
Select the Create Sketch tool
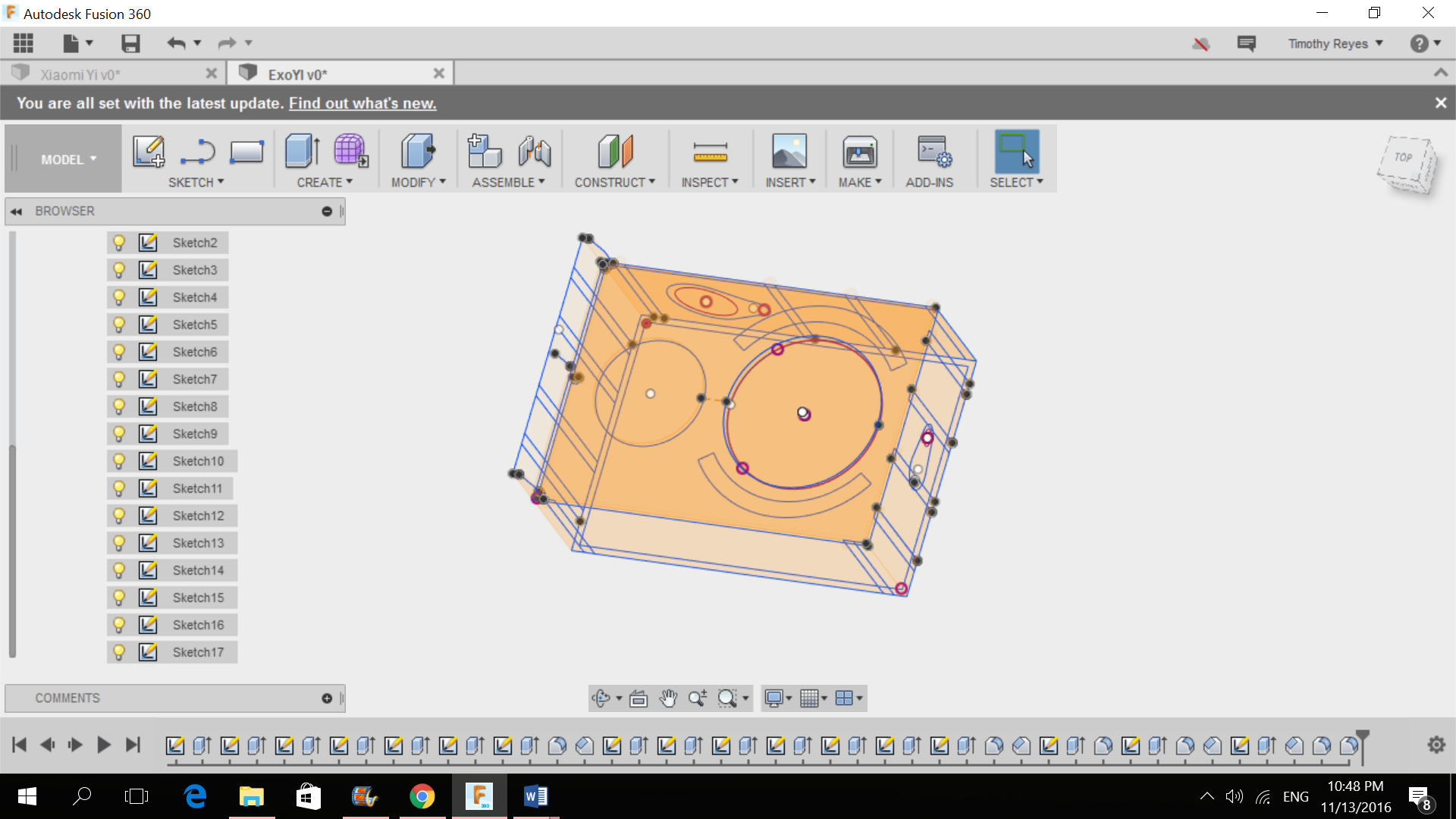(x=148, y=151)
